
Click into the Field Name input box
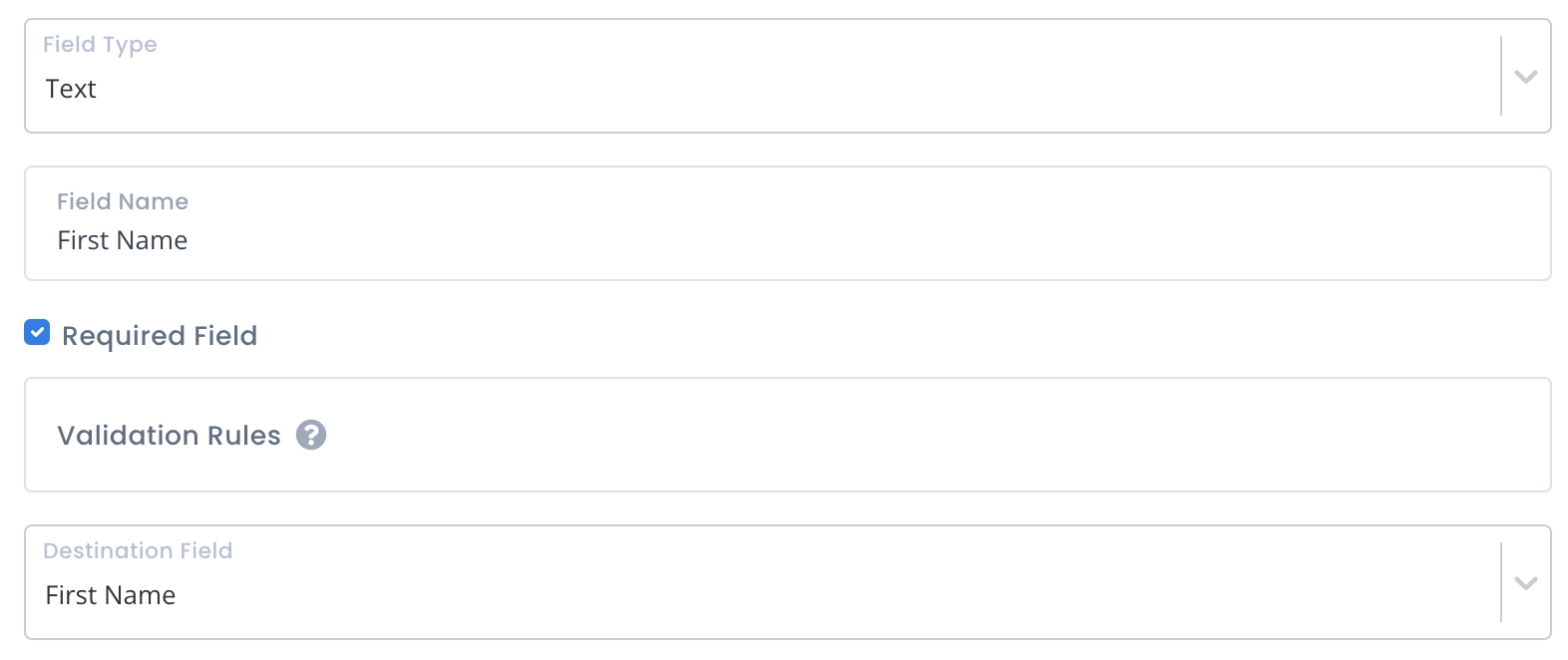click(x=788, y=223)
